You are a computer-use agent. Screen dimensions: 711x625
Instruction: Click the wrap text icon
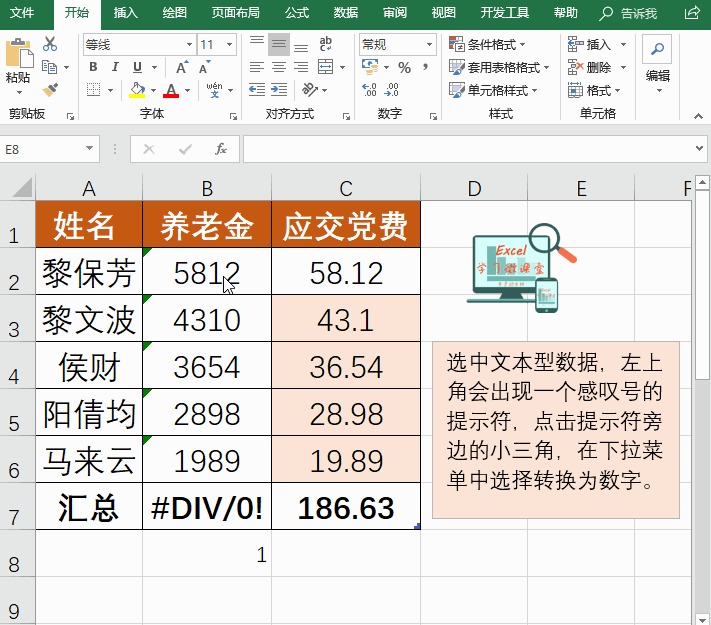[326, 44]
